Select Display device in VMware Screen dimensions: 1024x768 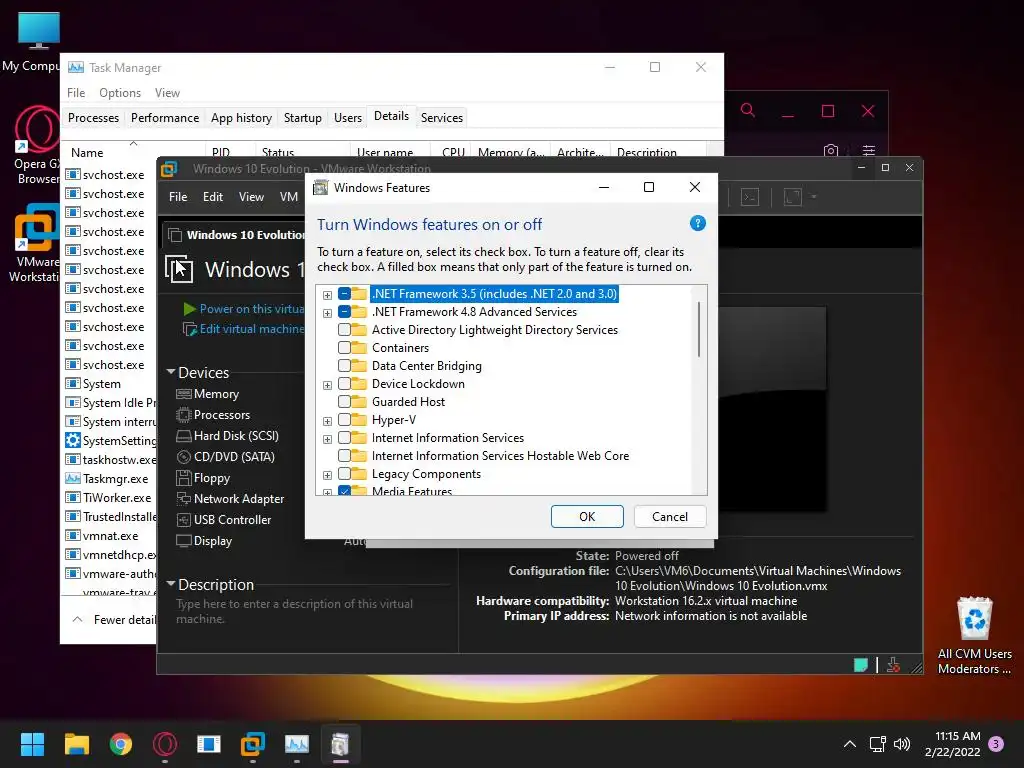click(204, 541)
